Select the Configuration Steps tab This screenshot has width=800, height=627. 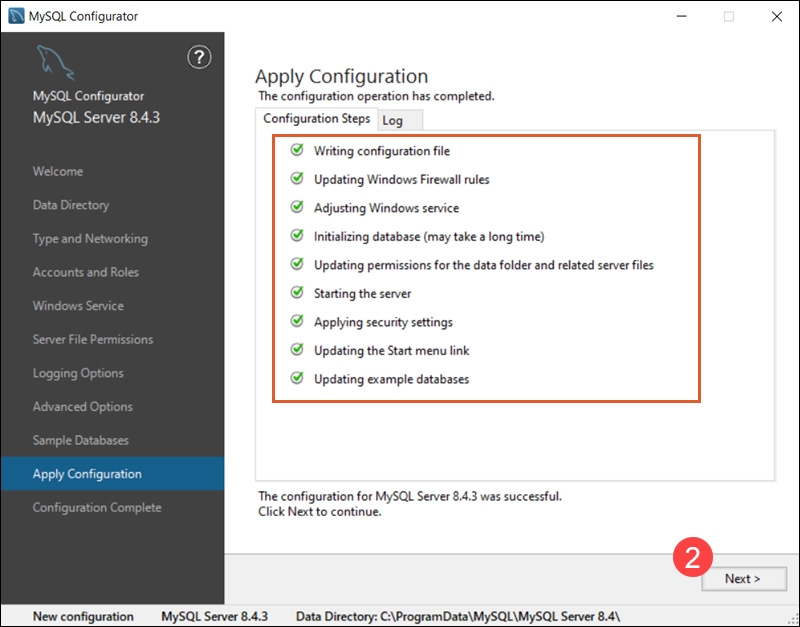(315, 118)
